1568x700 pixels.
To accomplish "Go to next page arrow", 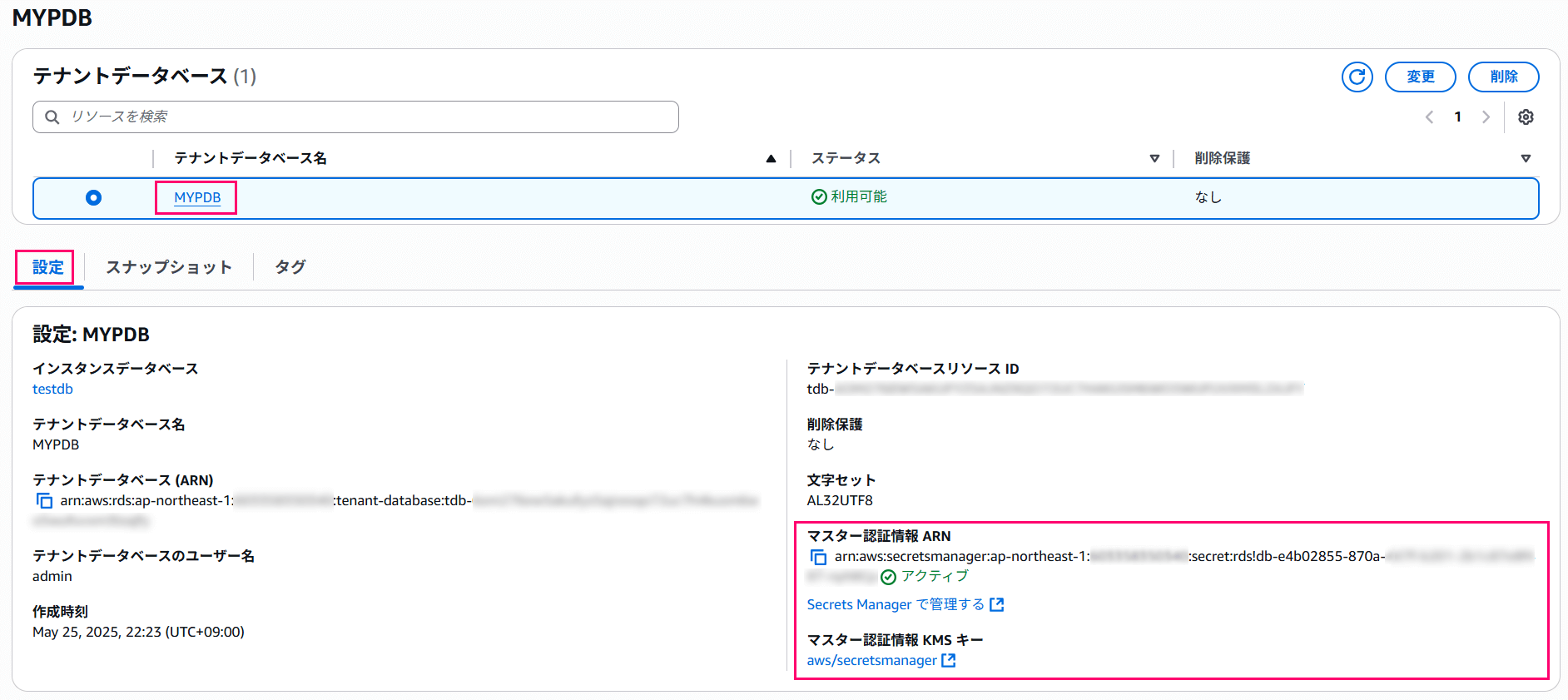I will click(x=1486, y=117).
